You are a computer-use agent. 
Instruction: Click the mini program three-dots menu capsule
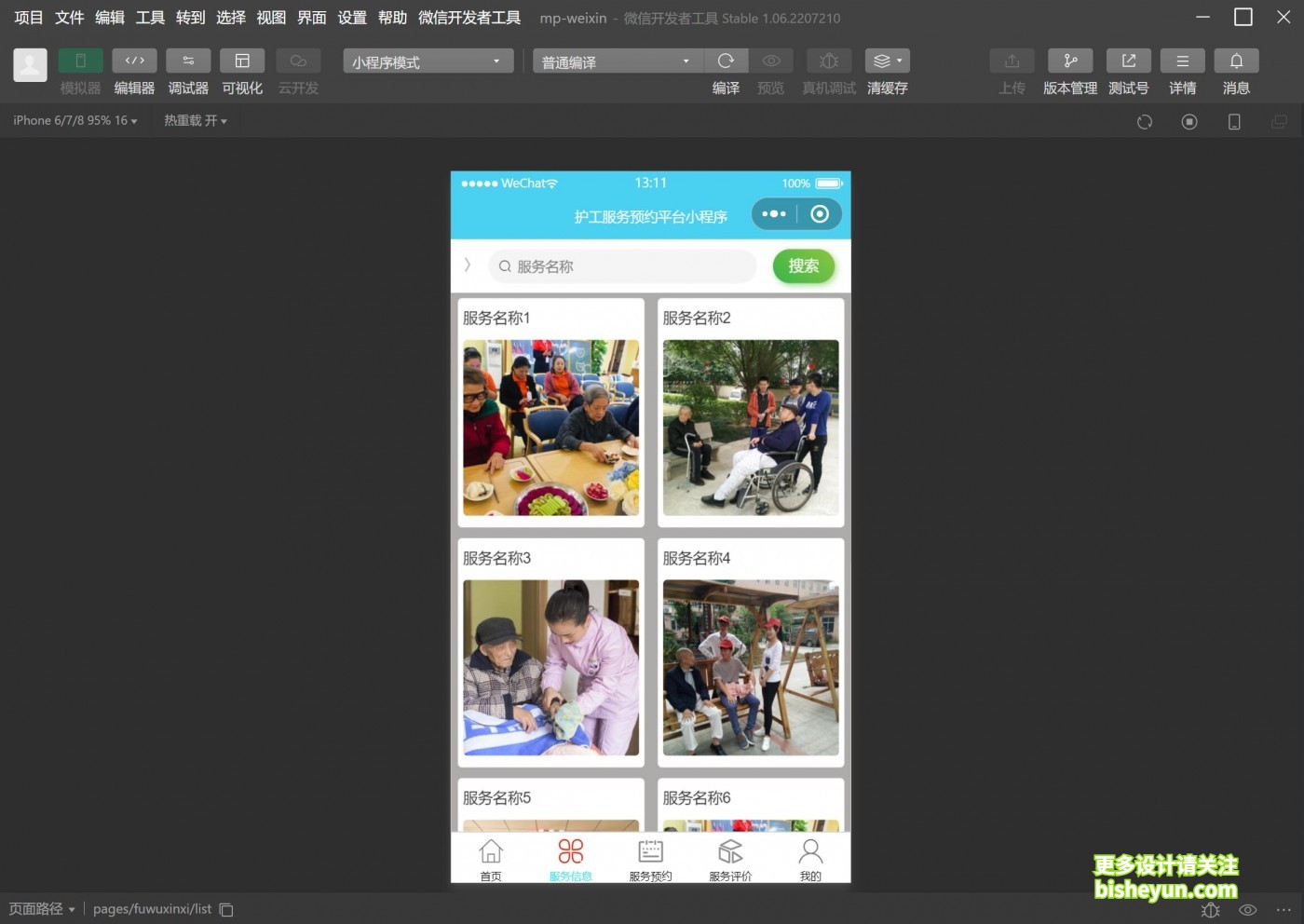pyautogui.click(x=774, y=214)
